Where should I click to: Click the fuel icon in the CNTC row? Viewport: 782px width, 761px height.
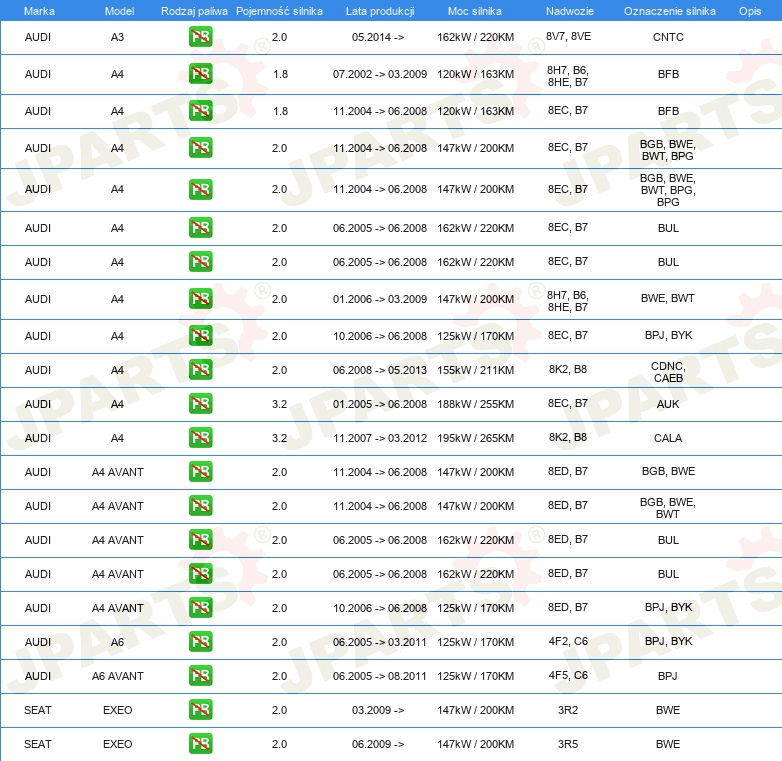[200, 37]
